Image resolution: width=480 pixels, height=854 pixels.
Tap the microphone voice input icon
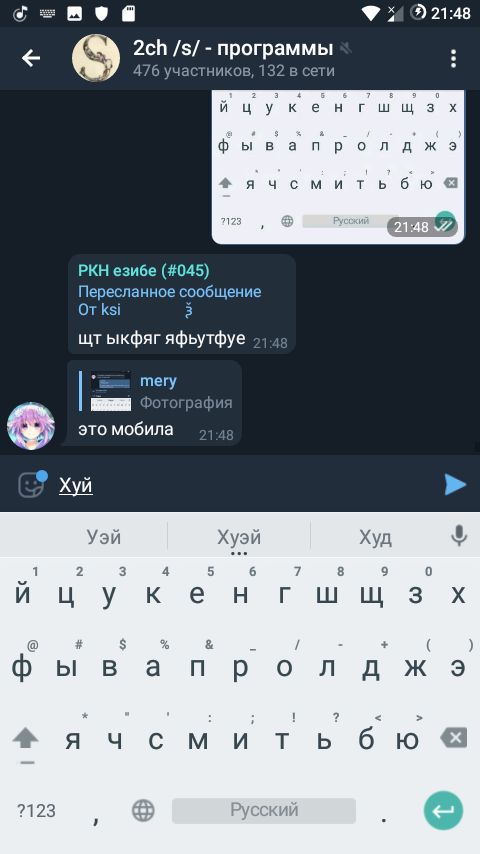click(x=459, y=536)
